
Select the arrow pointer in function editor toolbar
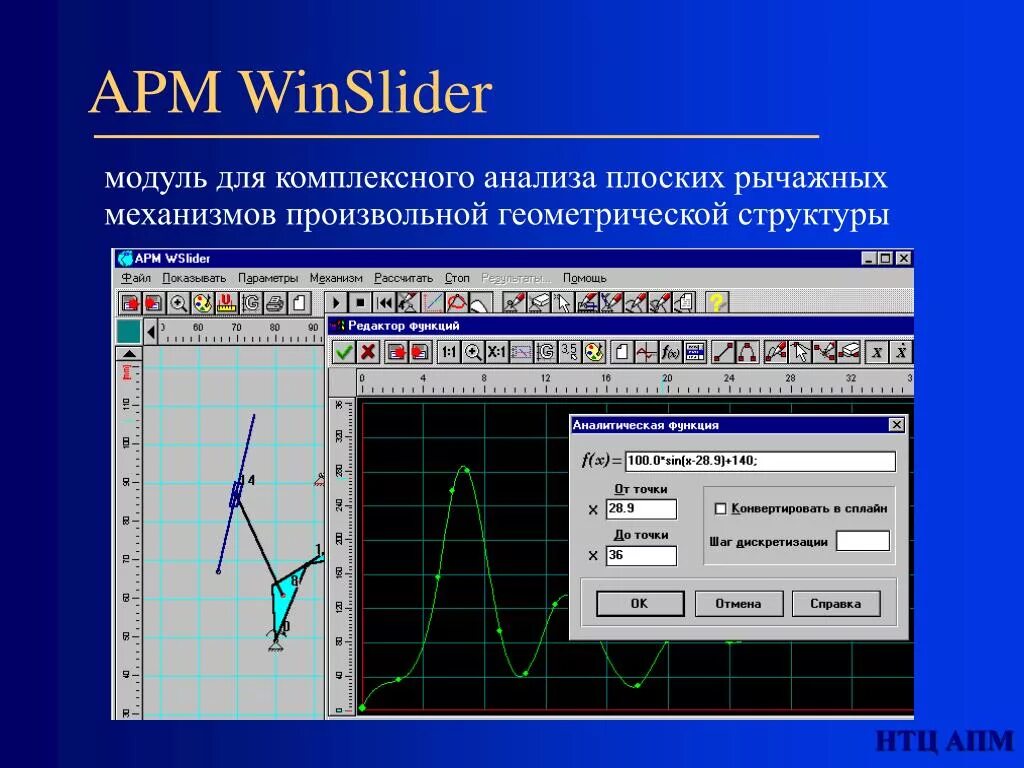click(x=799, y=352)
